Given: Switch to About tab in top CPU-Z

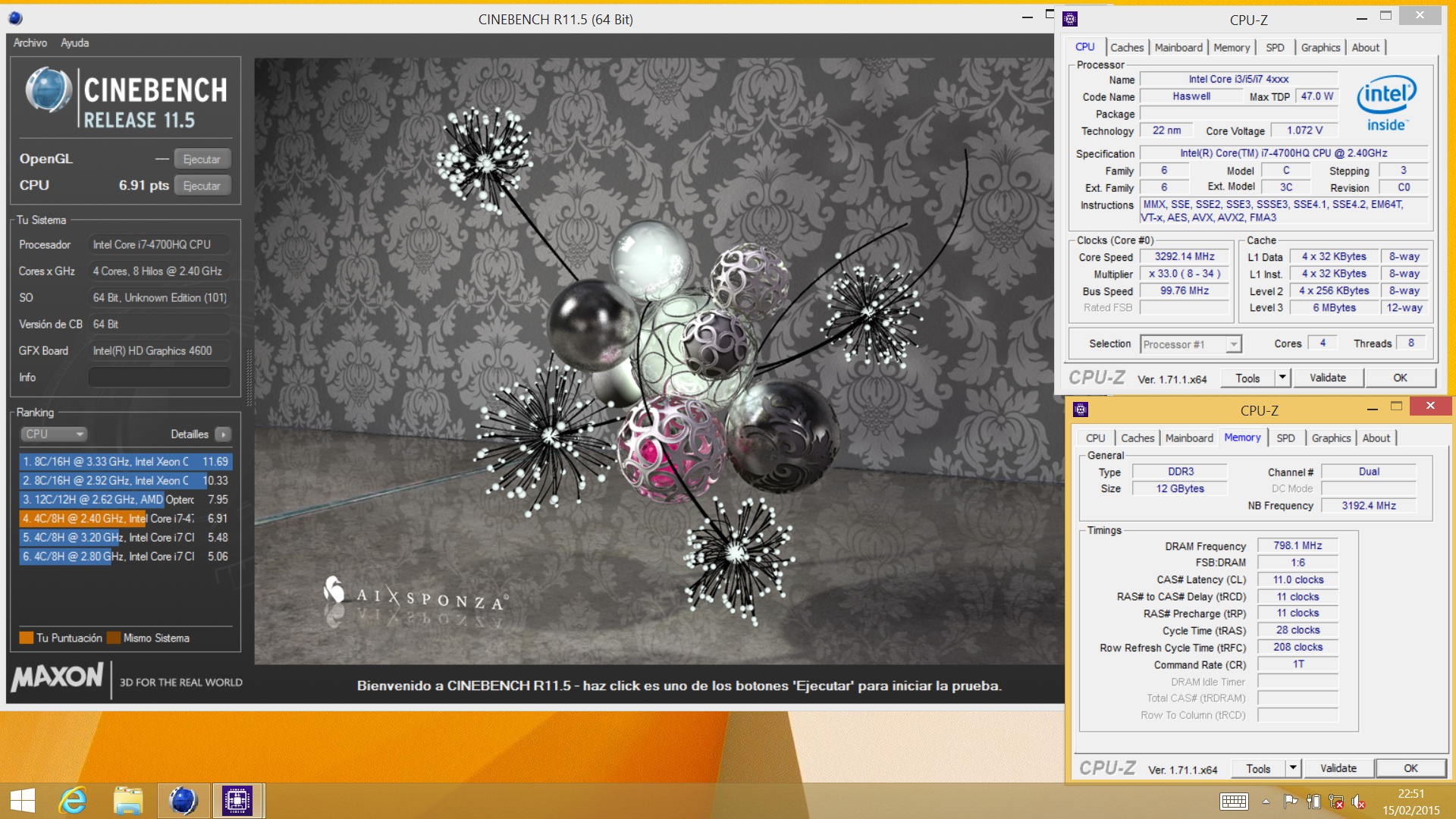Looking at the screenshot, I should [x=1366, y=47].
